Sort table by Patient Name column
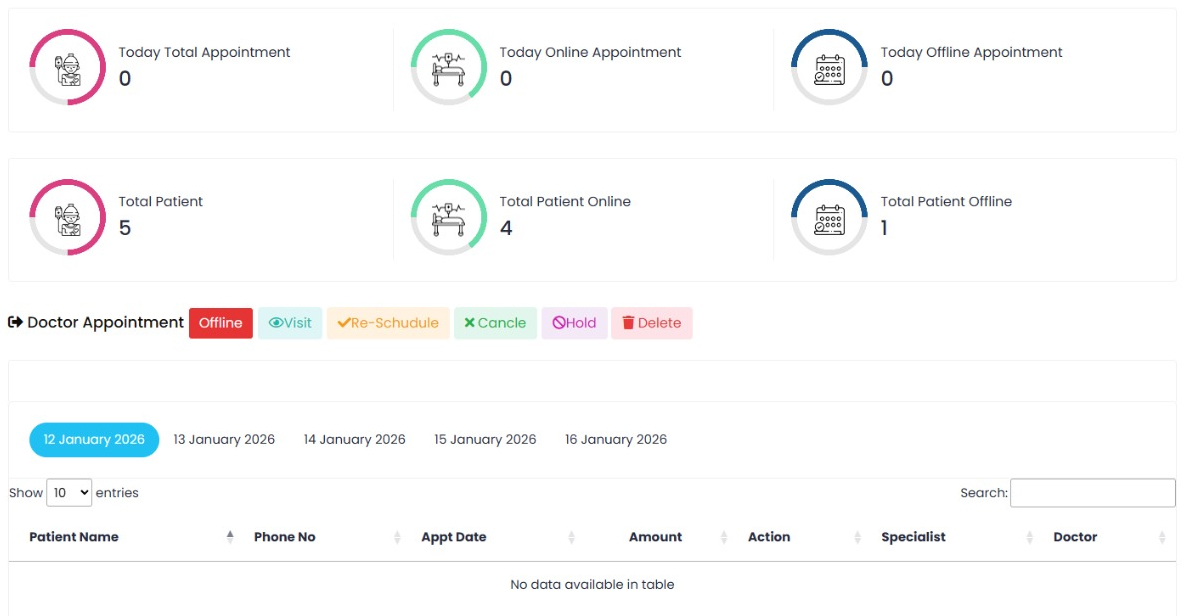 coord(74,537)
